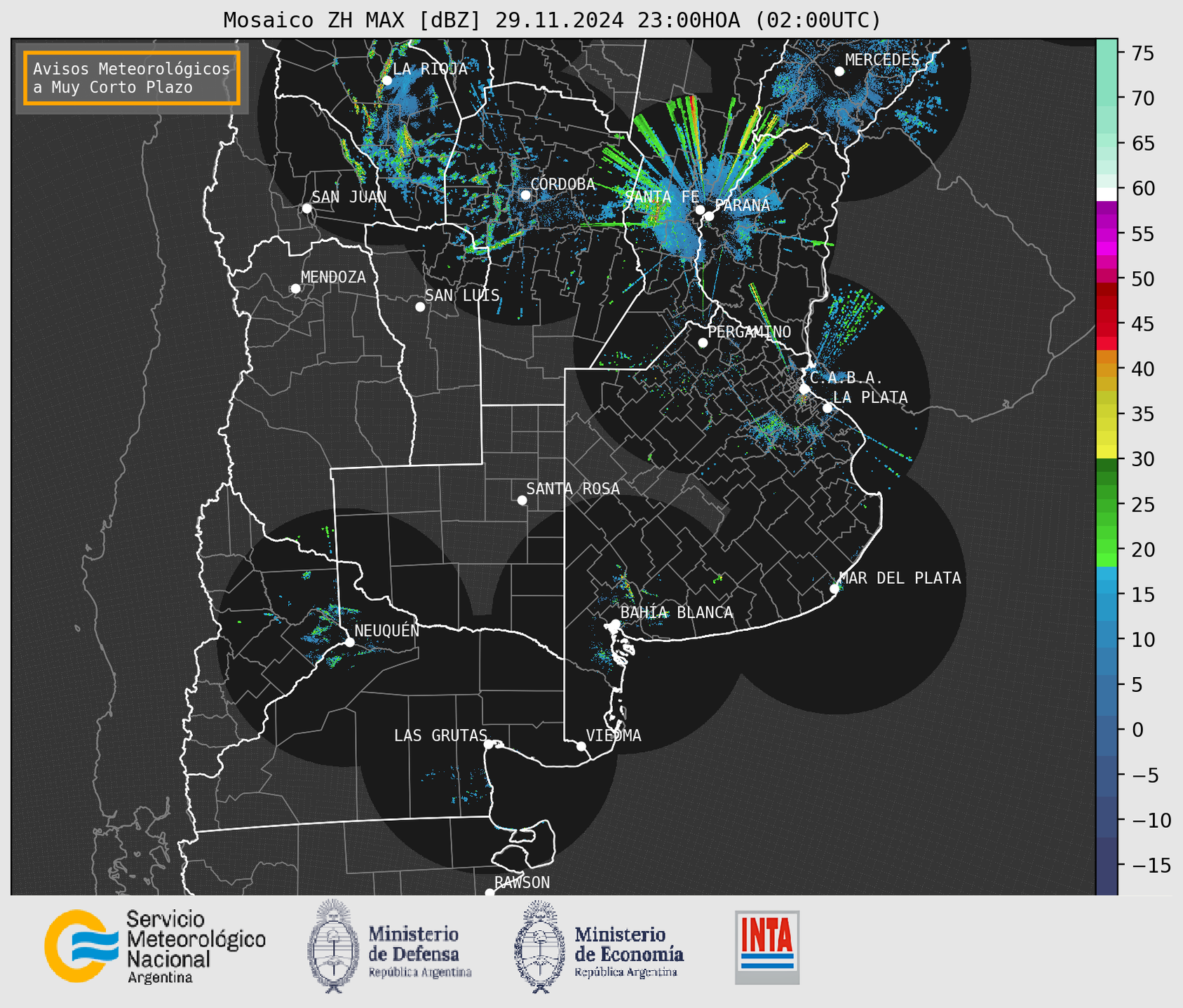Select the Córdoba city marker dot
1183x1008 pixels.
(x=525, y=195)
